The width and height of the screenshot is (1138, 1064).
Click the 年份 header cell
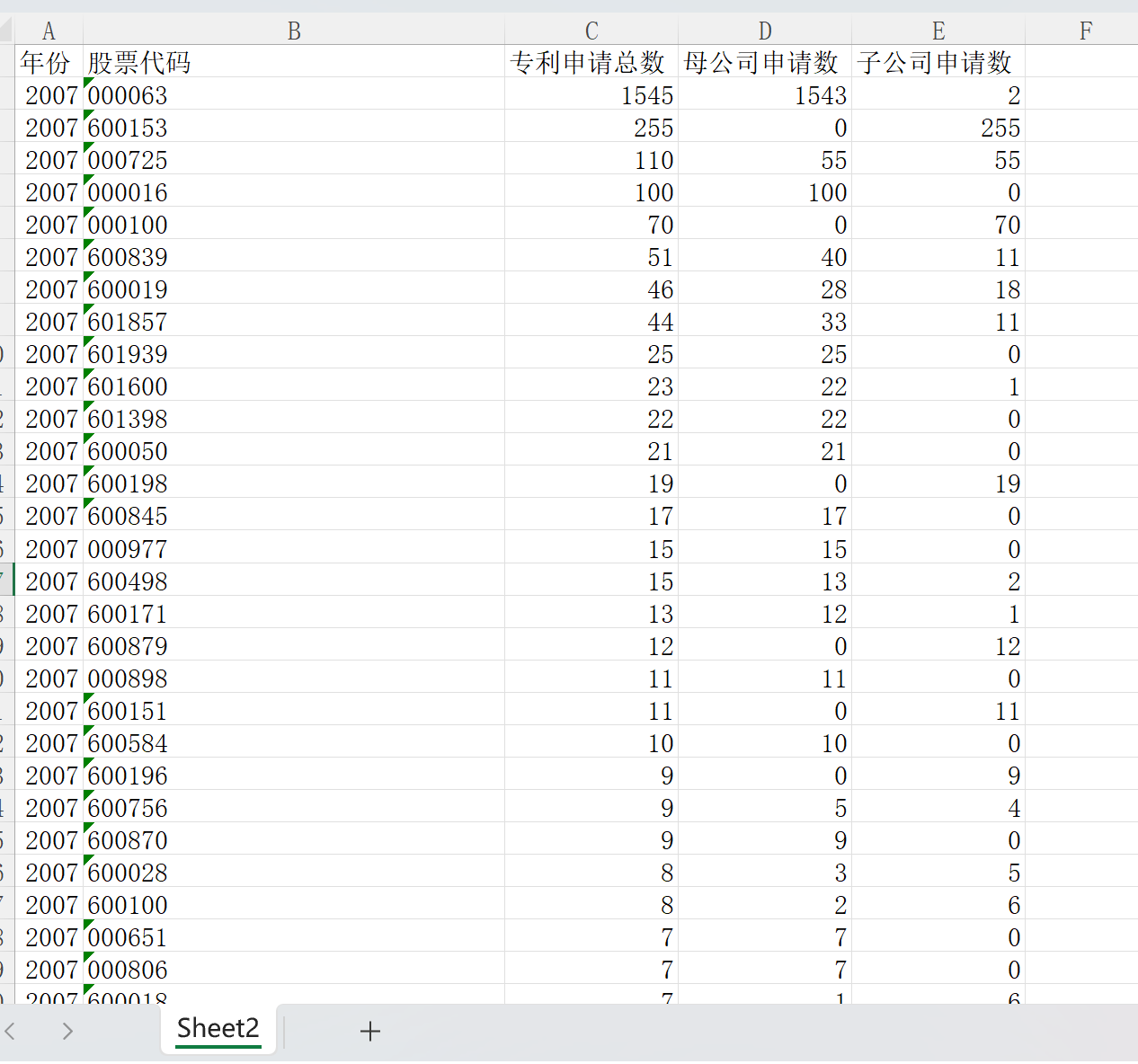click(49, 61)
